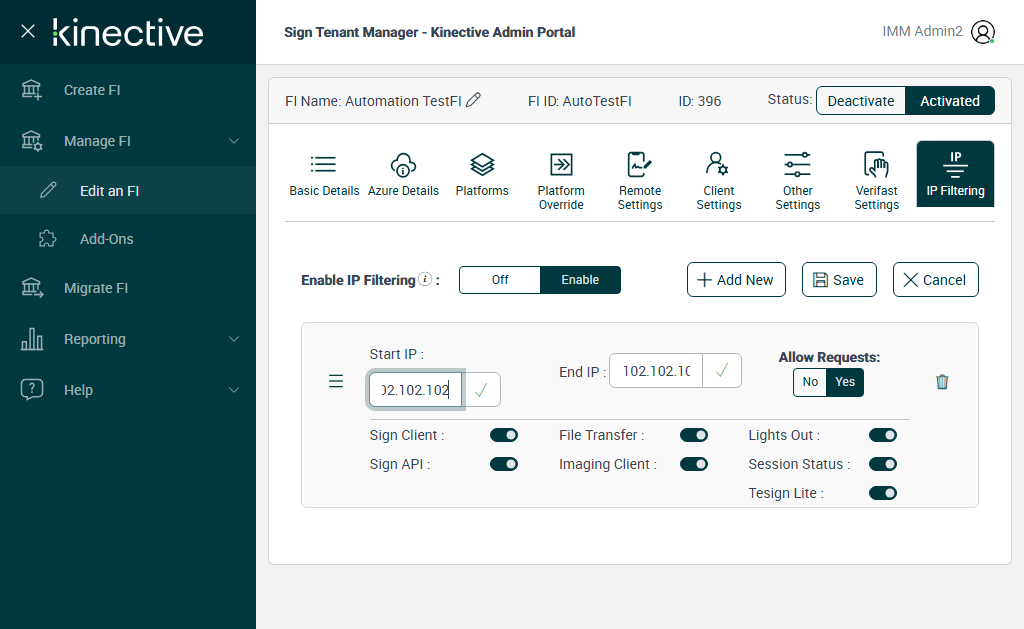Click the Start IP input field

[415, 390]
